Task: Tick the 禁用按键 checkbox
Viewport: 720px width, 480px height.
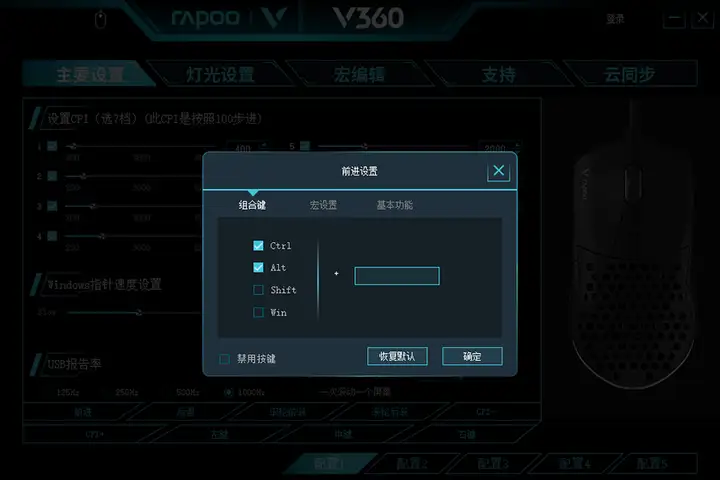Action: (x=225, y=359)
